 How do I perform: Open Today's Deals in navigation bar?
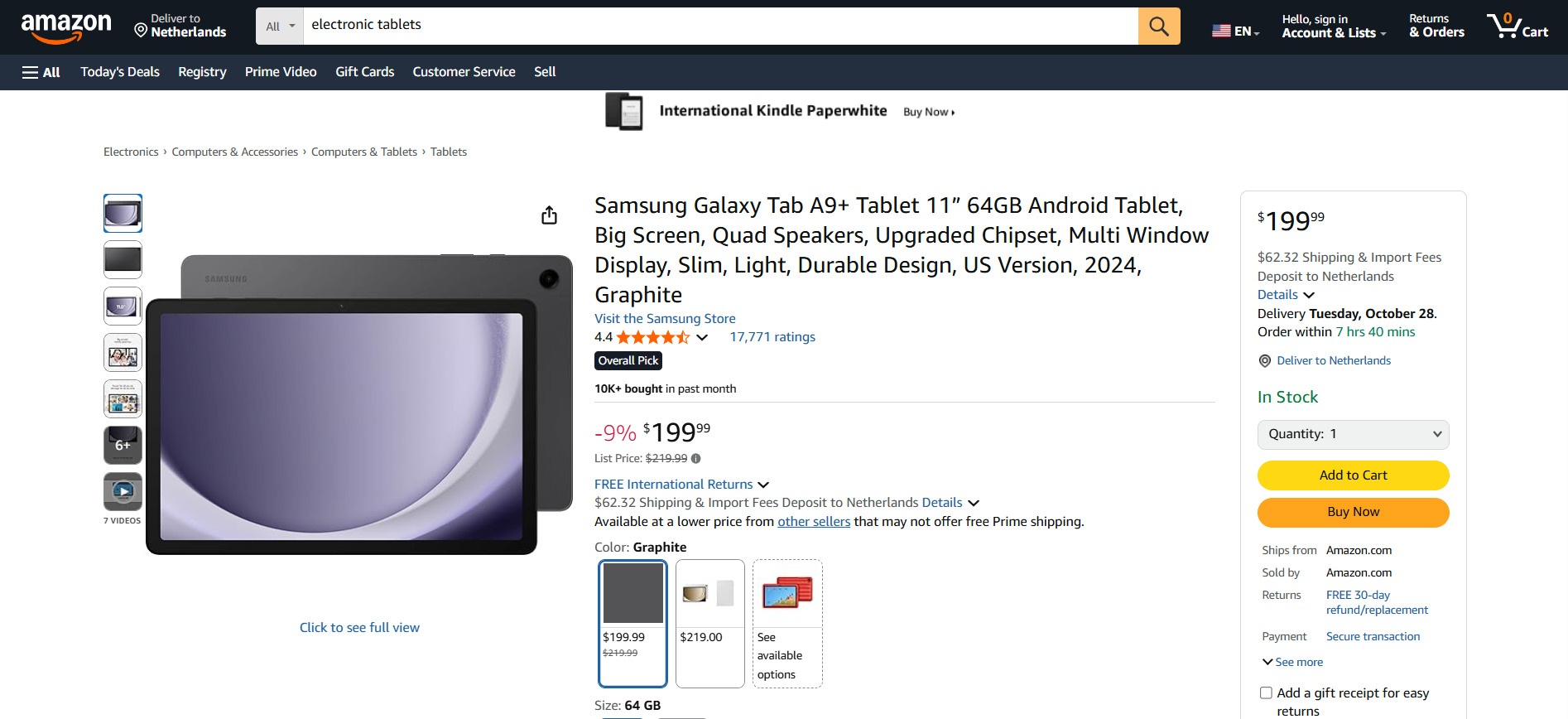coord(120,72)
